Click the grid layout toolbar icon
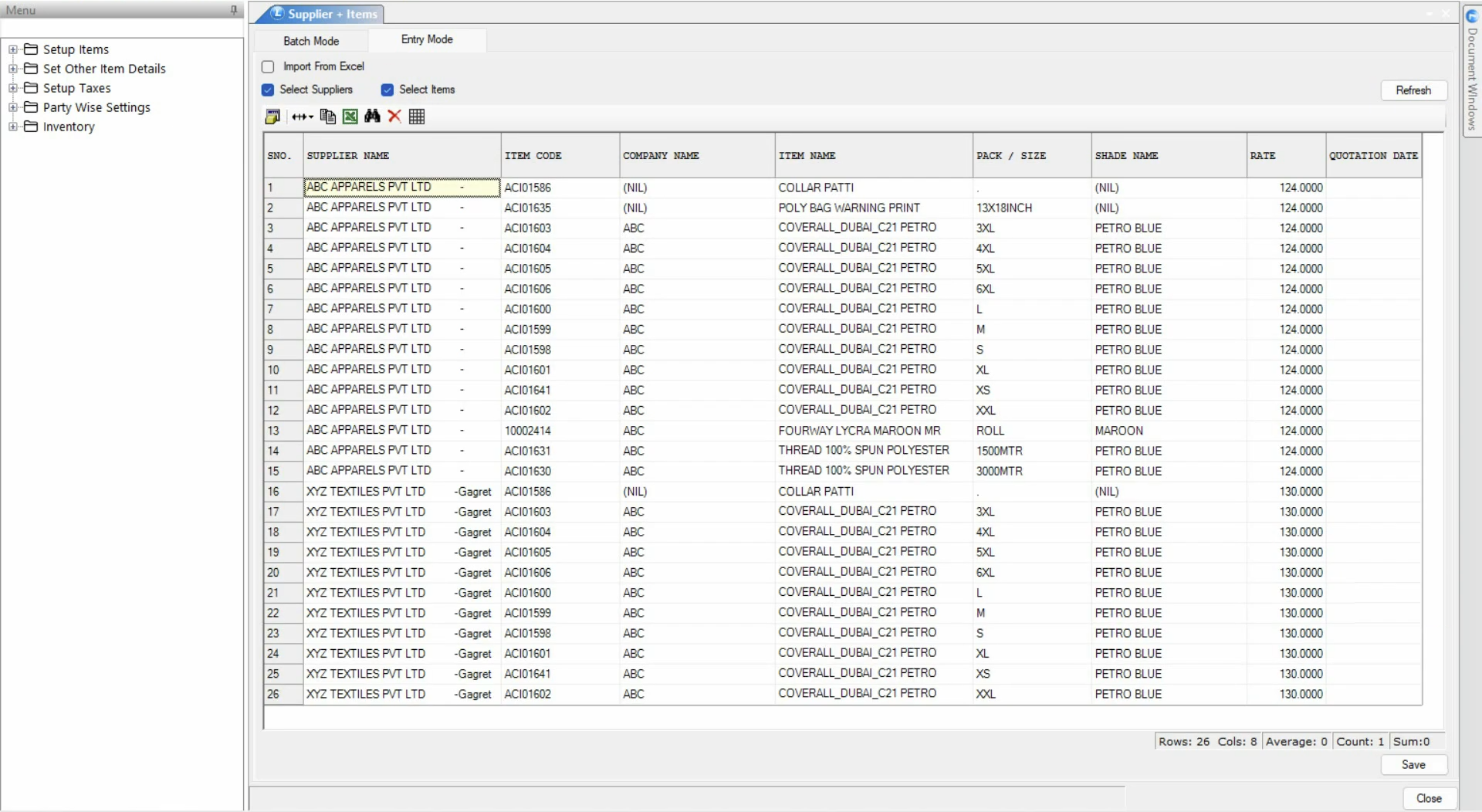 tap(417, 117)
